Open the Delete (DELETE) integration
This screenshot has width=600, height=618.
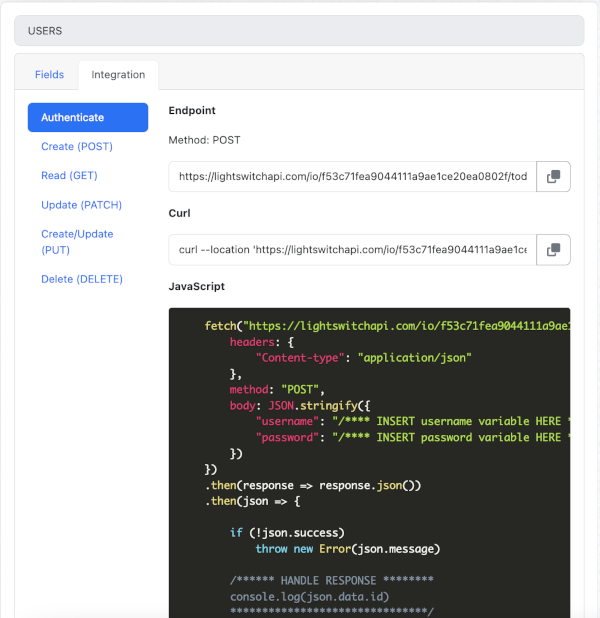click(x=82, y=279)
